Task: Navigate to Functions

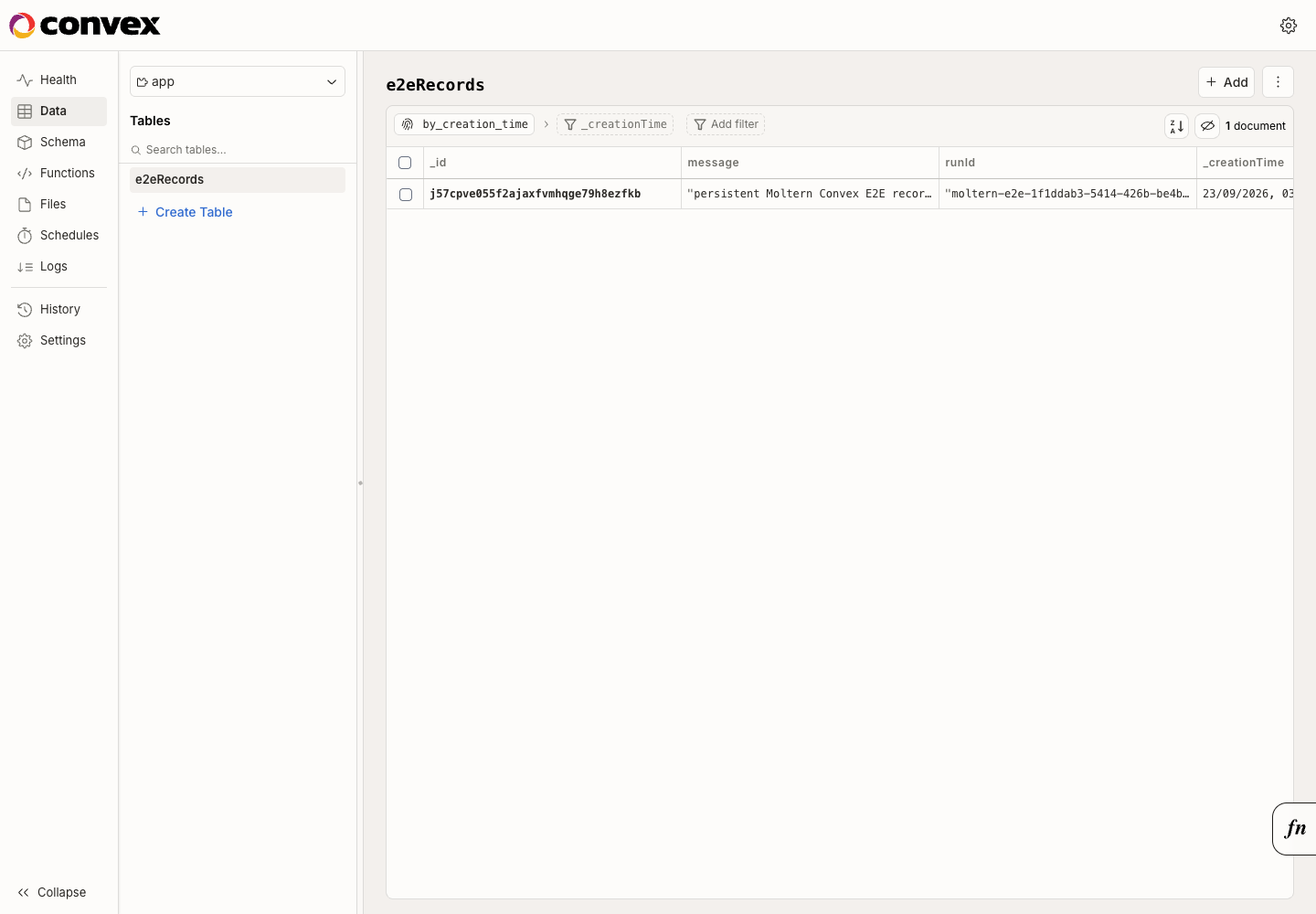Action: coord(58,174)
